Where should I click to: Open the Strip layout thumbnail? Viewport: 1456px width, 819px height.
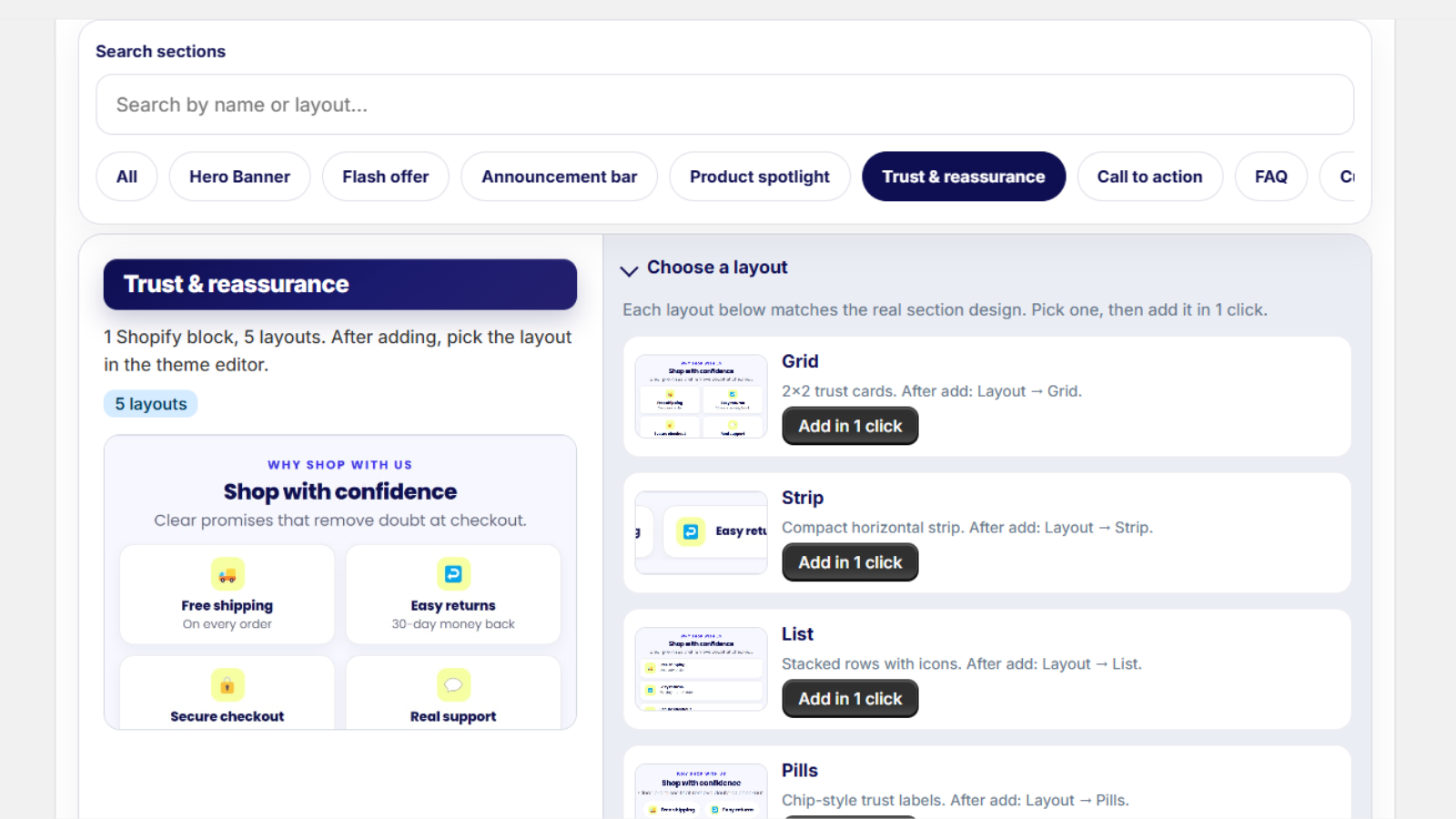coord(701,533)
